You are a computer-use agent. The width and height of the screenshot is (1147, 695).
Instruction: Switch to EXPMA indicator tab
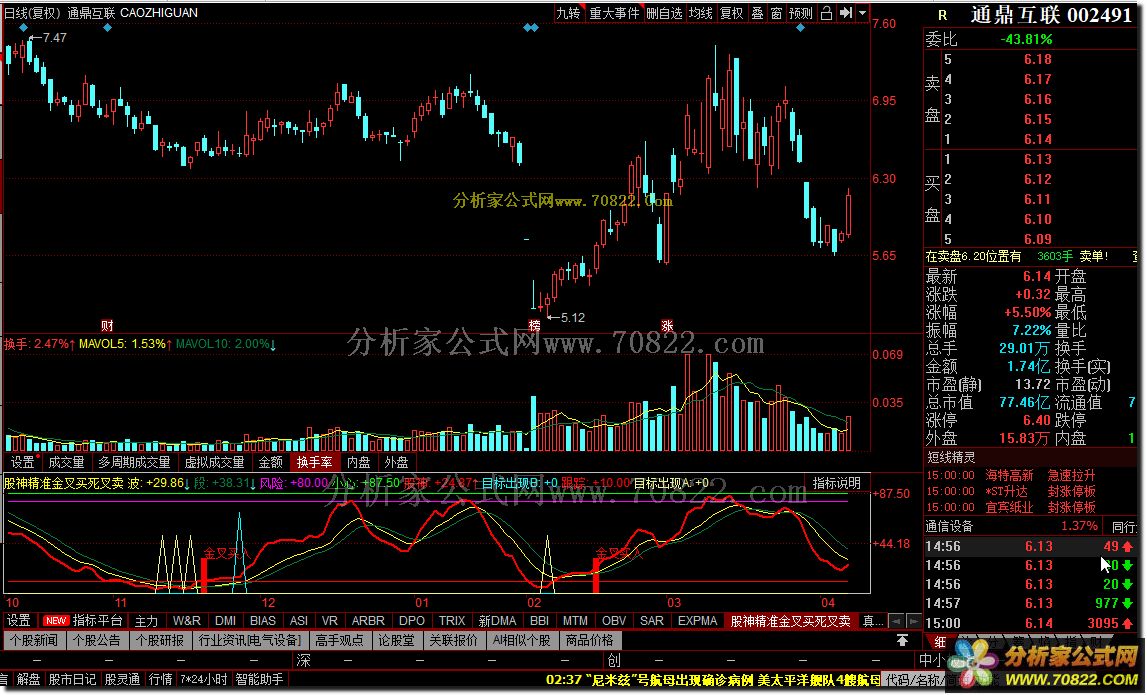(x=698, y=620)
